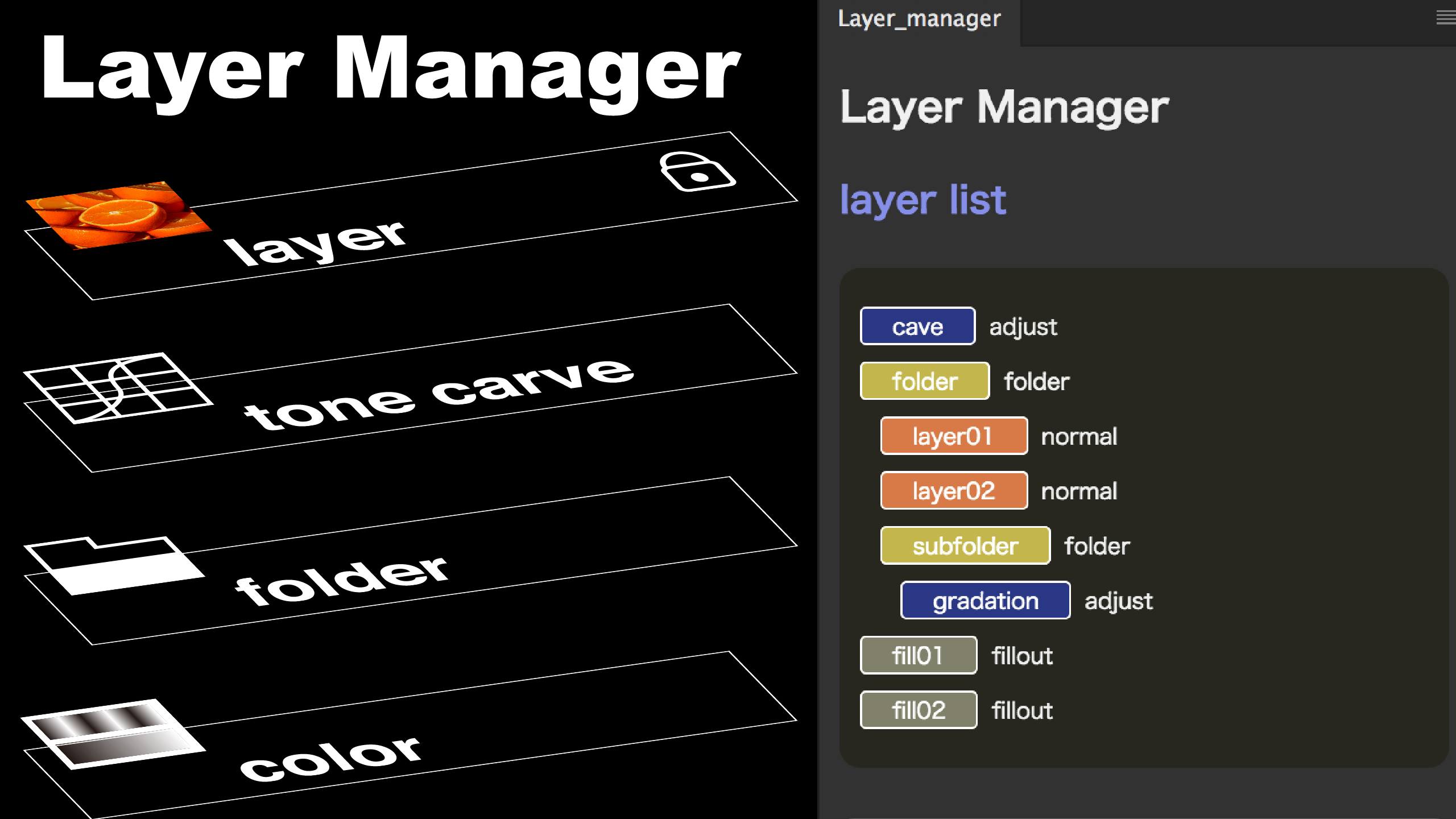Click the fillout label beside fill02
1456x819 pixels.
1022,711
